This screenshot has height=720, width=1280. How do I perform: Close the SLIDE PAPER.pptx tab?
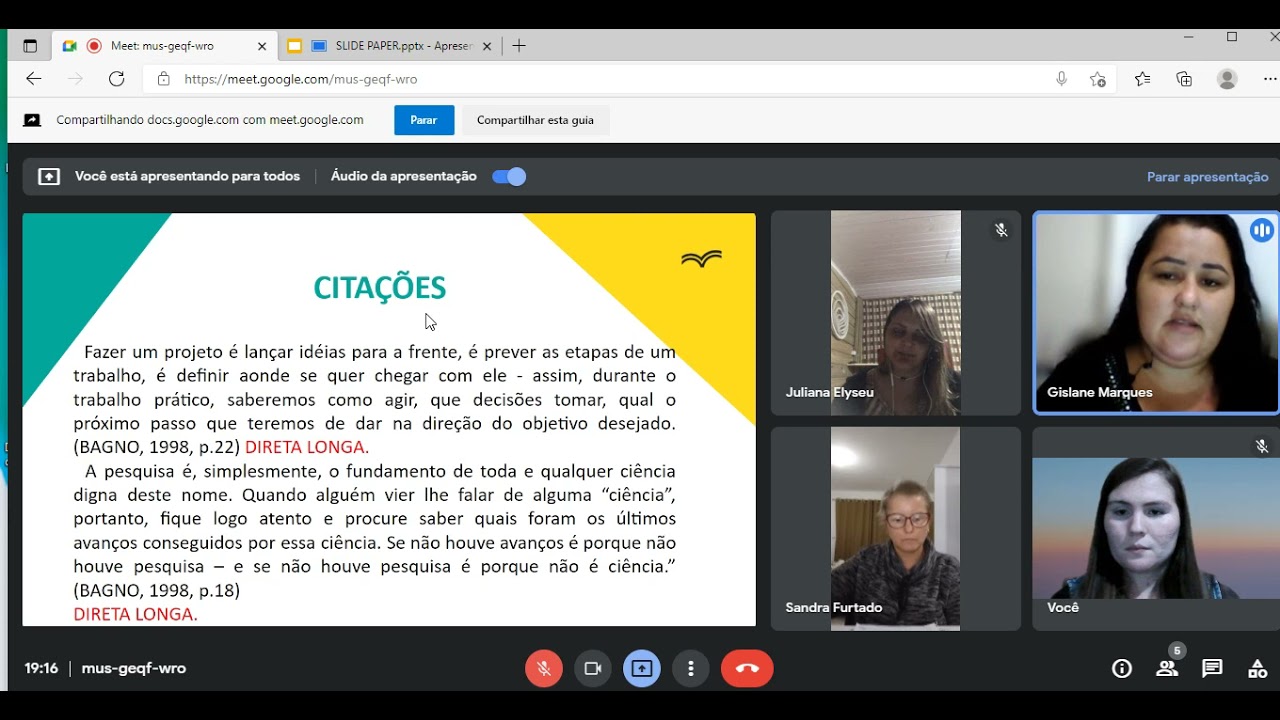coord(487,46)
